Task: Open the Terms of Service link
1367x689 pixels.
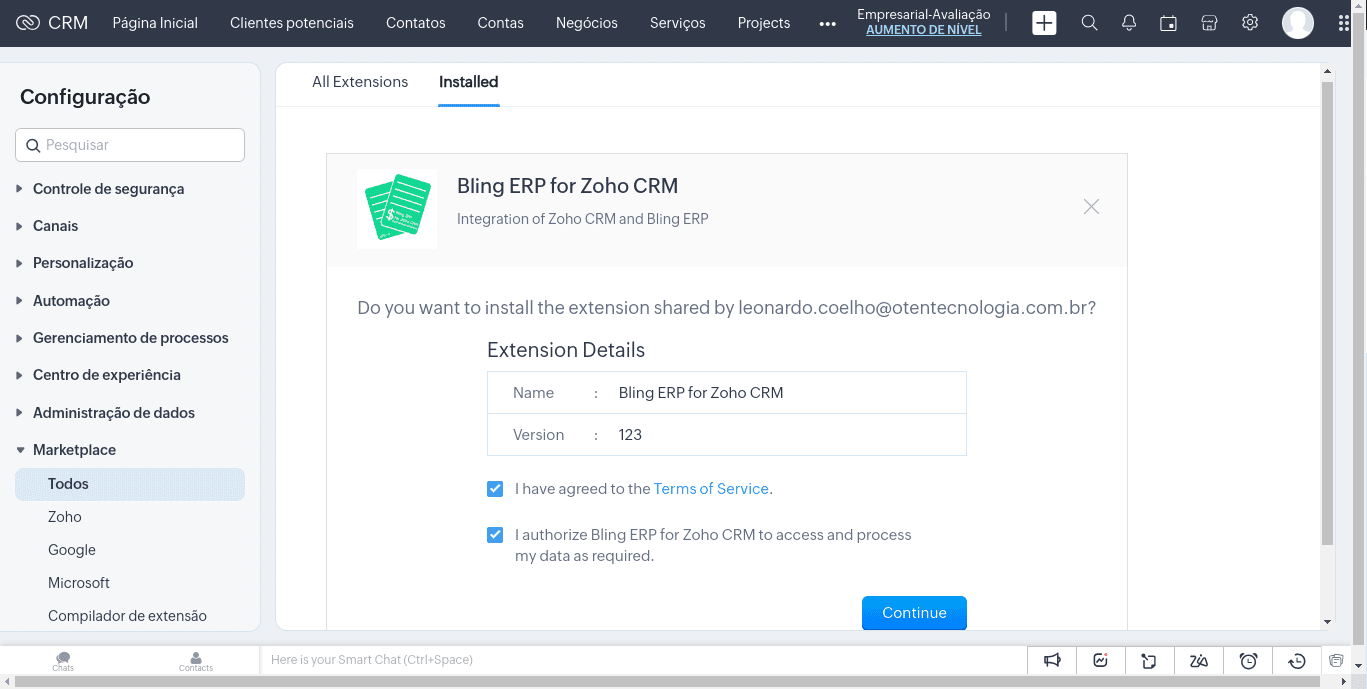Action: pos(711,489)
